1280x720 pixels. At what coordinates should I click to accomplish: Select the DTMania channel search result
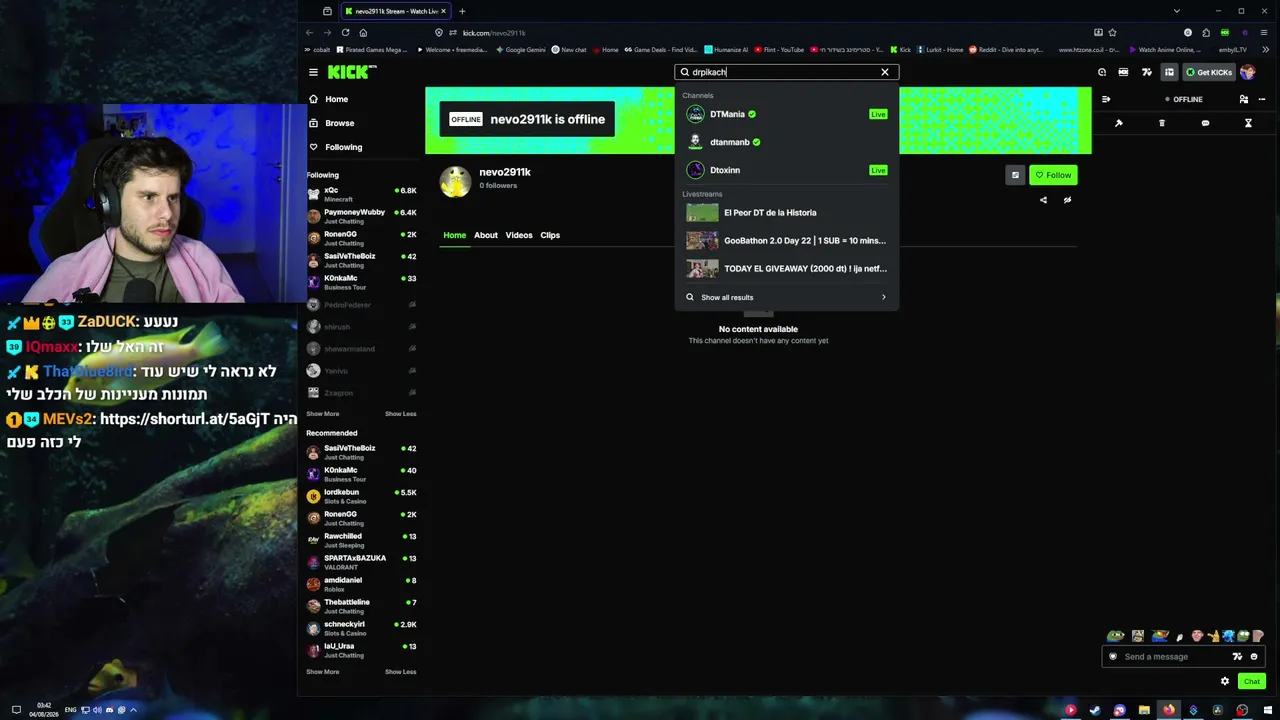tap(786, 114)
